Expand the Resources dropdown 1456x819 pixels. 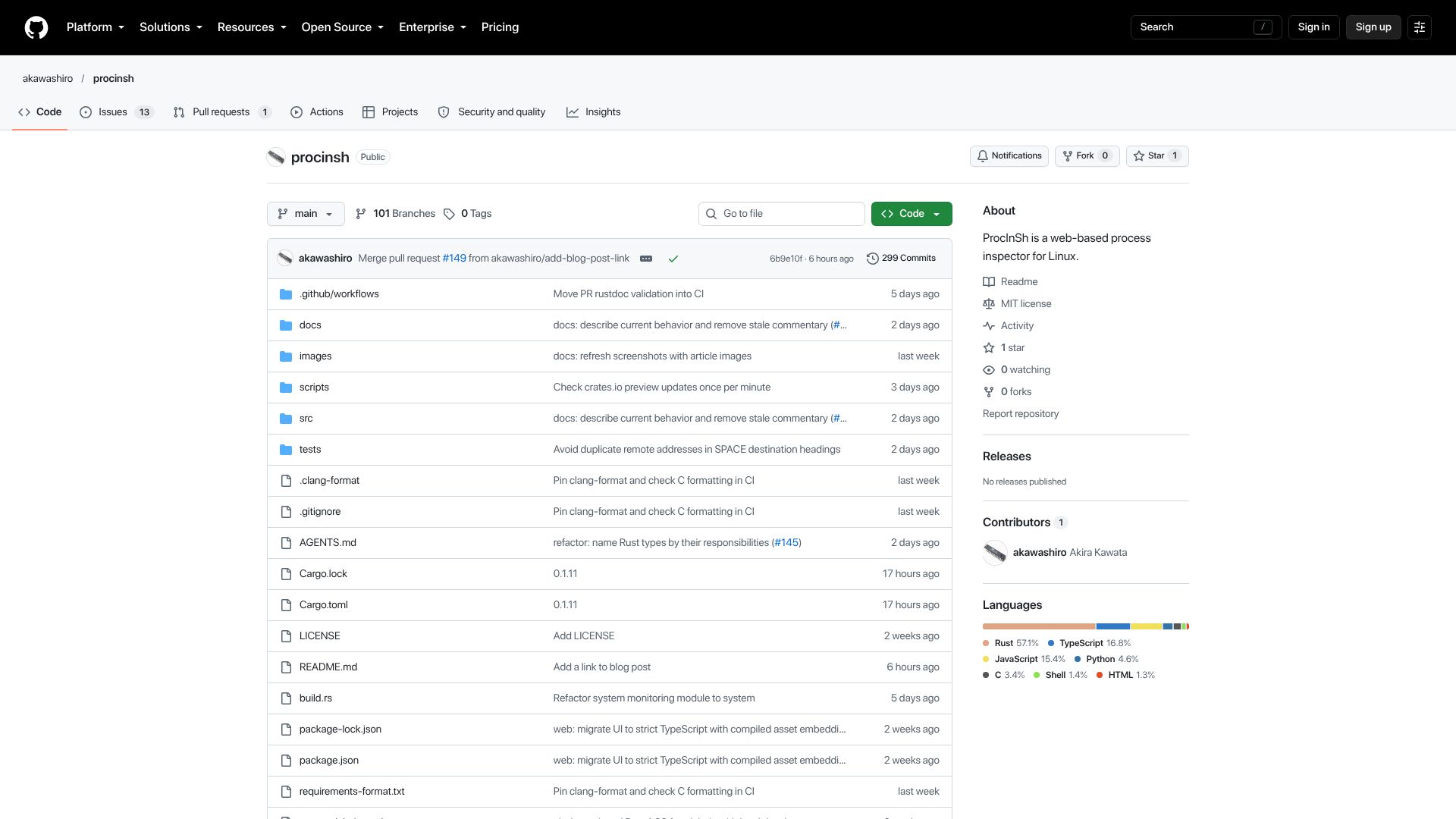[252, 27]
